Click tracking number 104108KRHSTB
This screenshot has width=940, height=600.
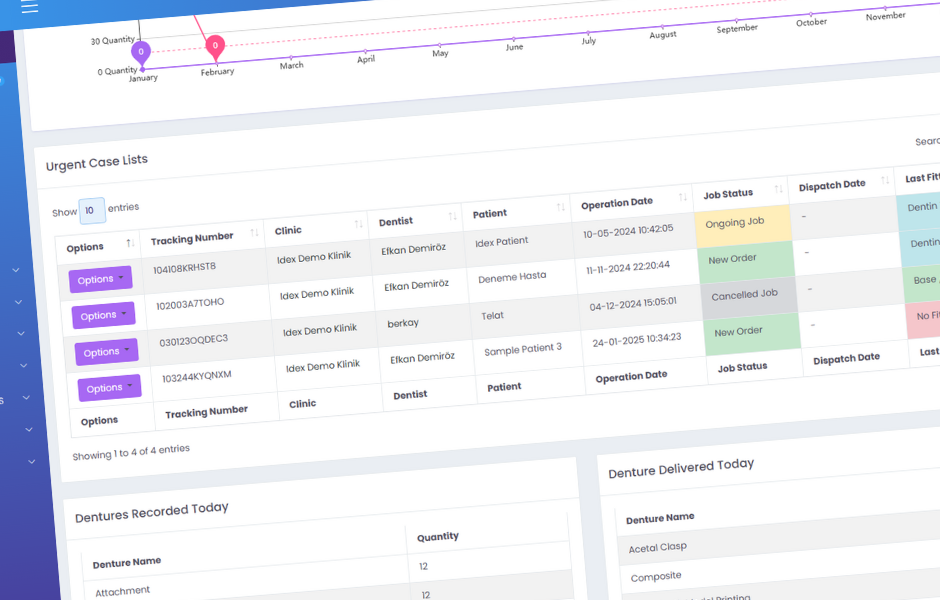click(x=184, y=269)
